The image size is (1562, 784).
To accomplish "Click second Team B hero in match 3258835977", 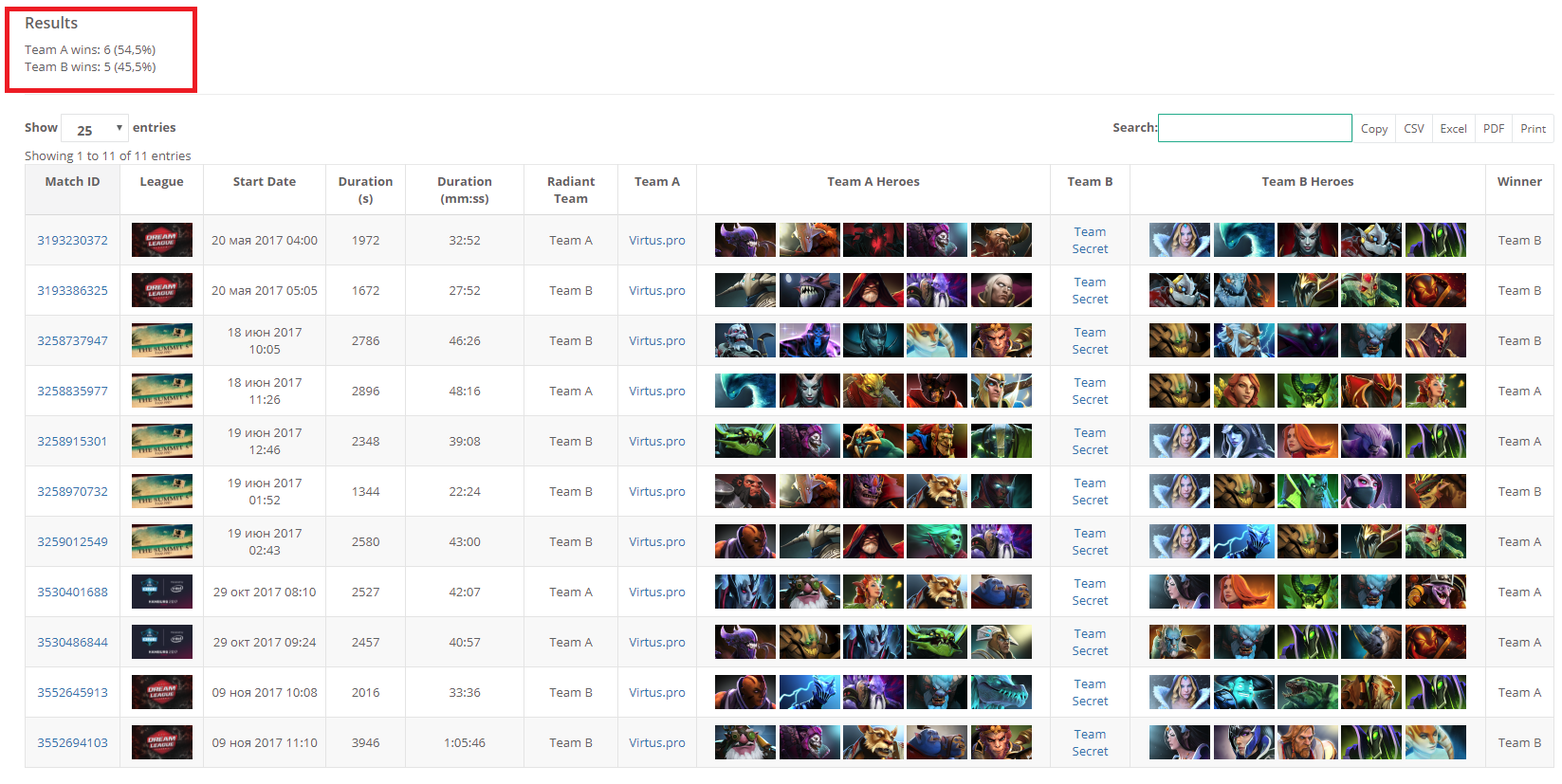I will (1244, 391).
